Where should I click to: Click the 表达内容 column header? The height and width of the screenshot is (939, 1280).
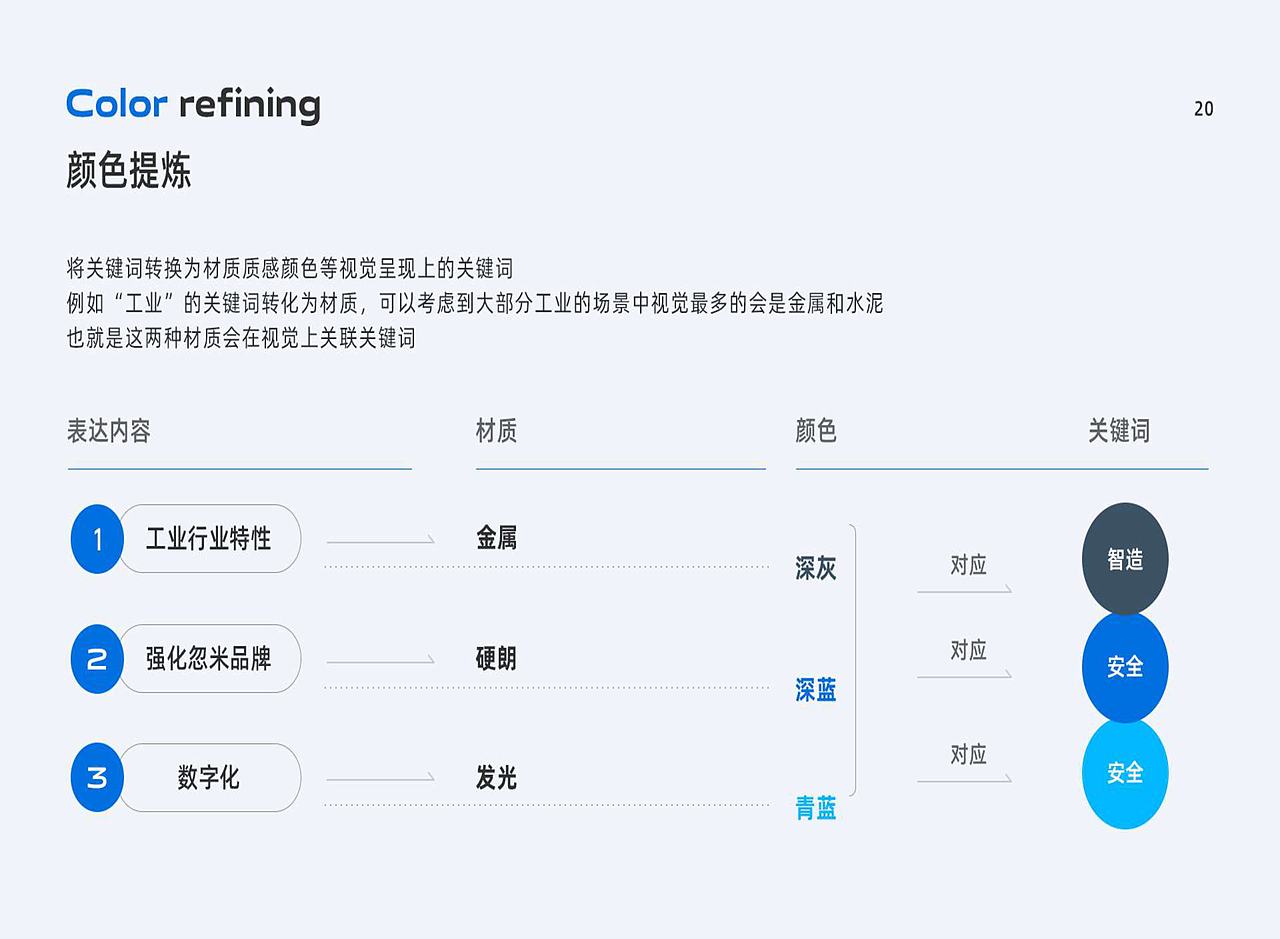(109, 431)
